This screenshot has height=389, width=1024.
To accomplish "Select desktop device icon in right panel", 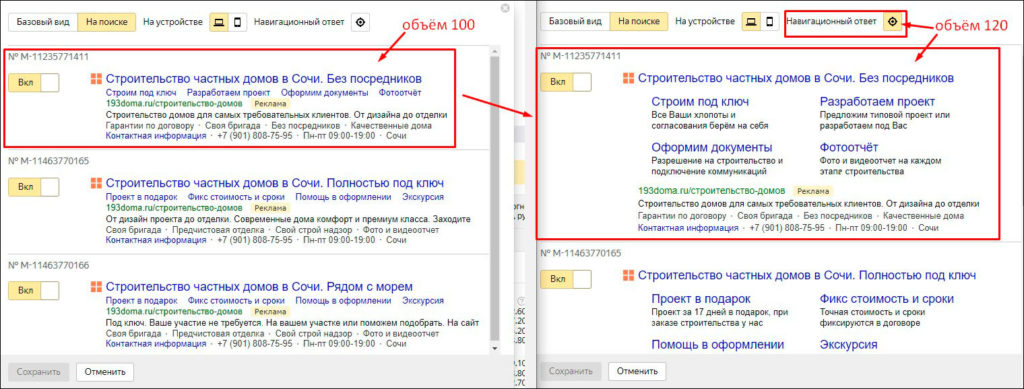I will (x=752, y=22).
